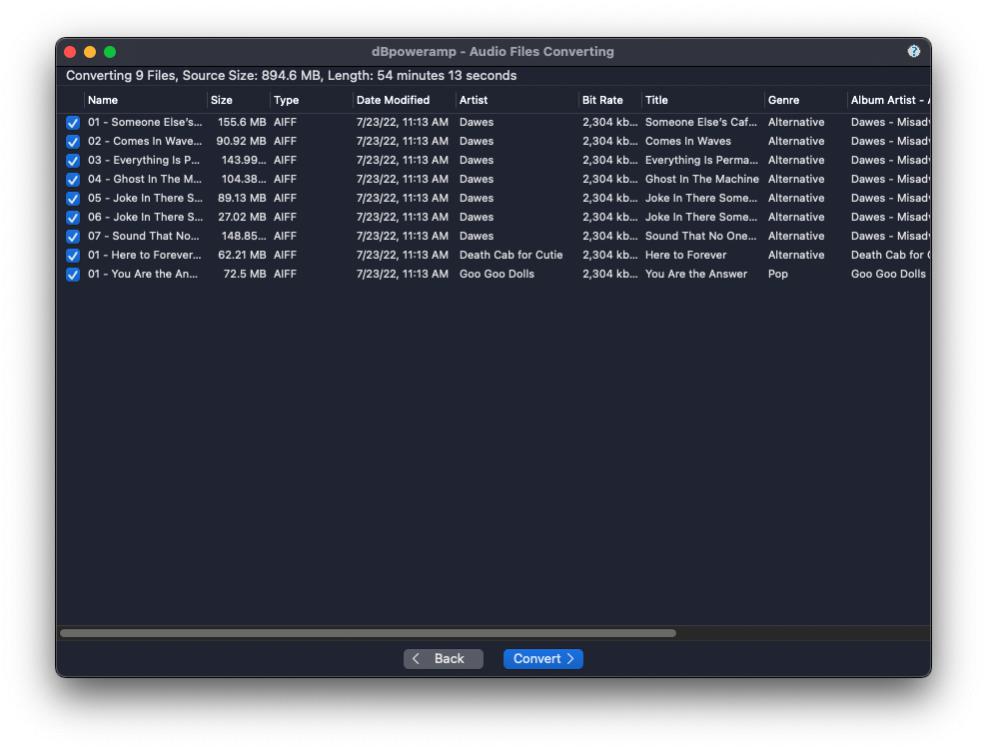This screenshot has height=751, width=987.
Task: Click the Everything Is Perma... title cell
Action: click(x=702, y=160)
